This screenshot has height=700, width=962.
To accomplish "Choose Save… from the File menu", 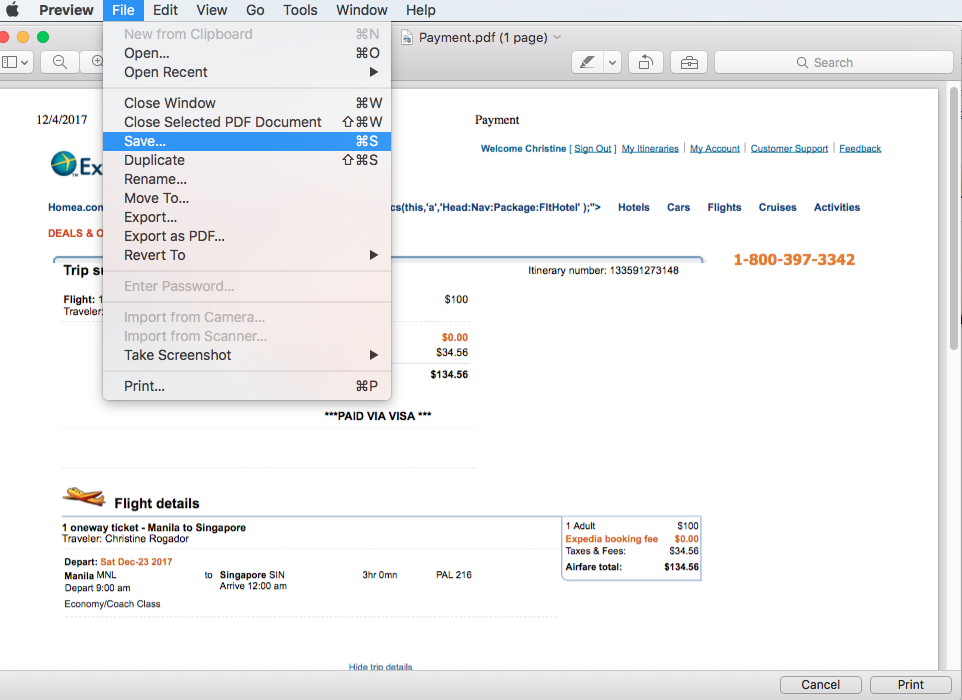I will point(247,141).
